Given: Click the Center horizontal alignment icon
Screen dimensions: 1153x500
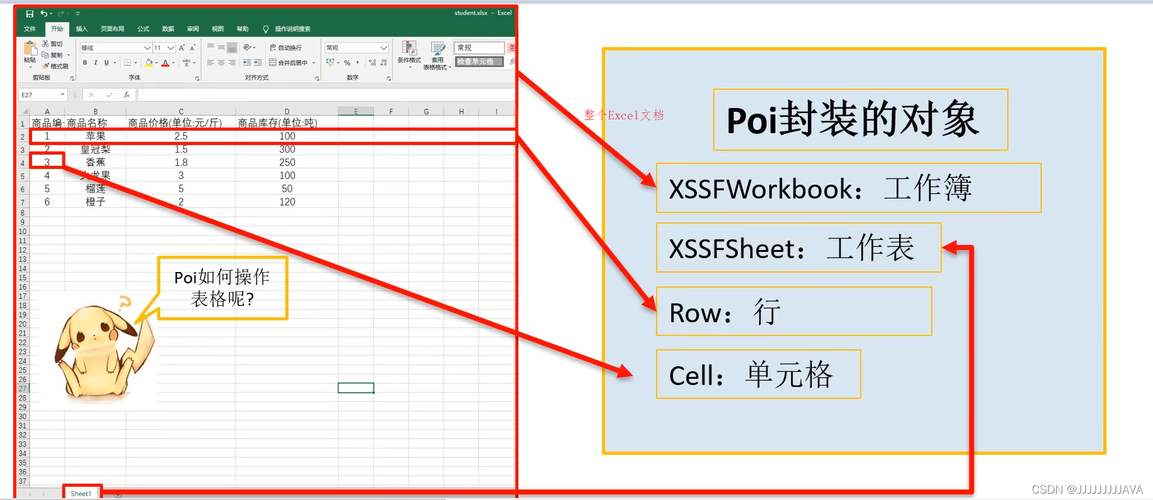Looking at the screenshot, I should [x=221, y=62].
